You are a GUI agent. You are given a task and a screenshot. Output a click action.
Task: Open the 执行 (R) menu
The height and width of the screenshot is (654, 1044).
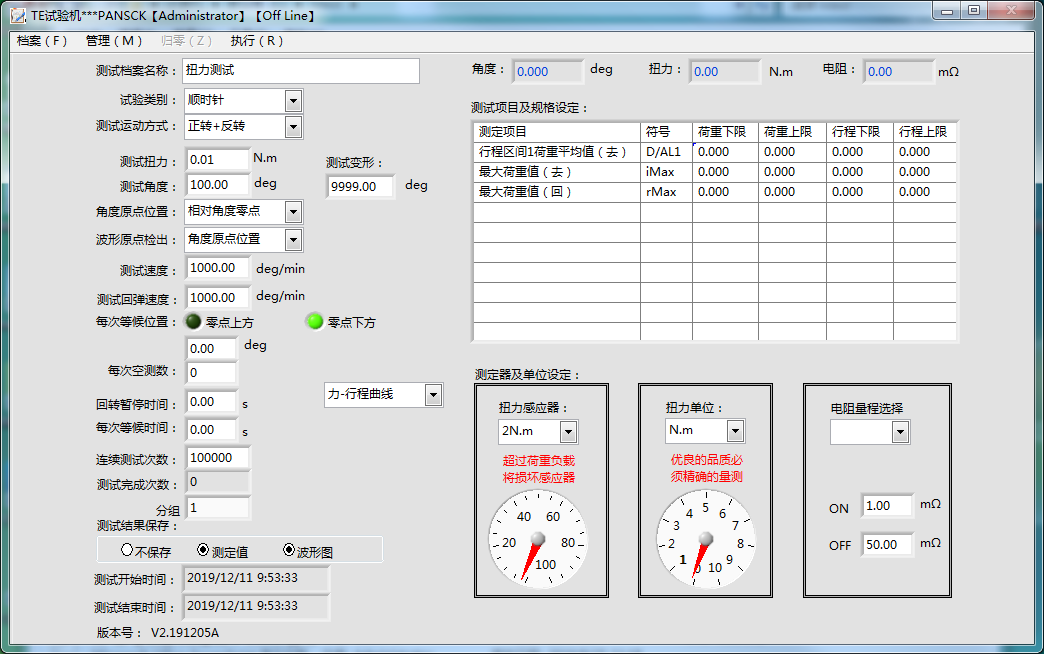tap(257, 41)
